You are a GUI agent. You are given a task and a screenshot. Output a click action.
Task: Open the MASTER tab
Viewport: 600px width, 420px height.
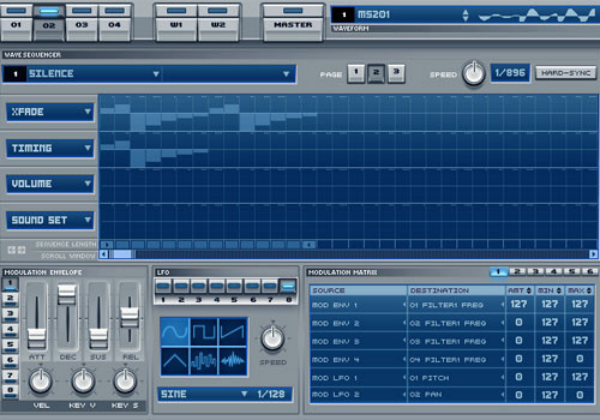click(293, 22)
